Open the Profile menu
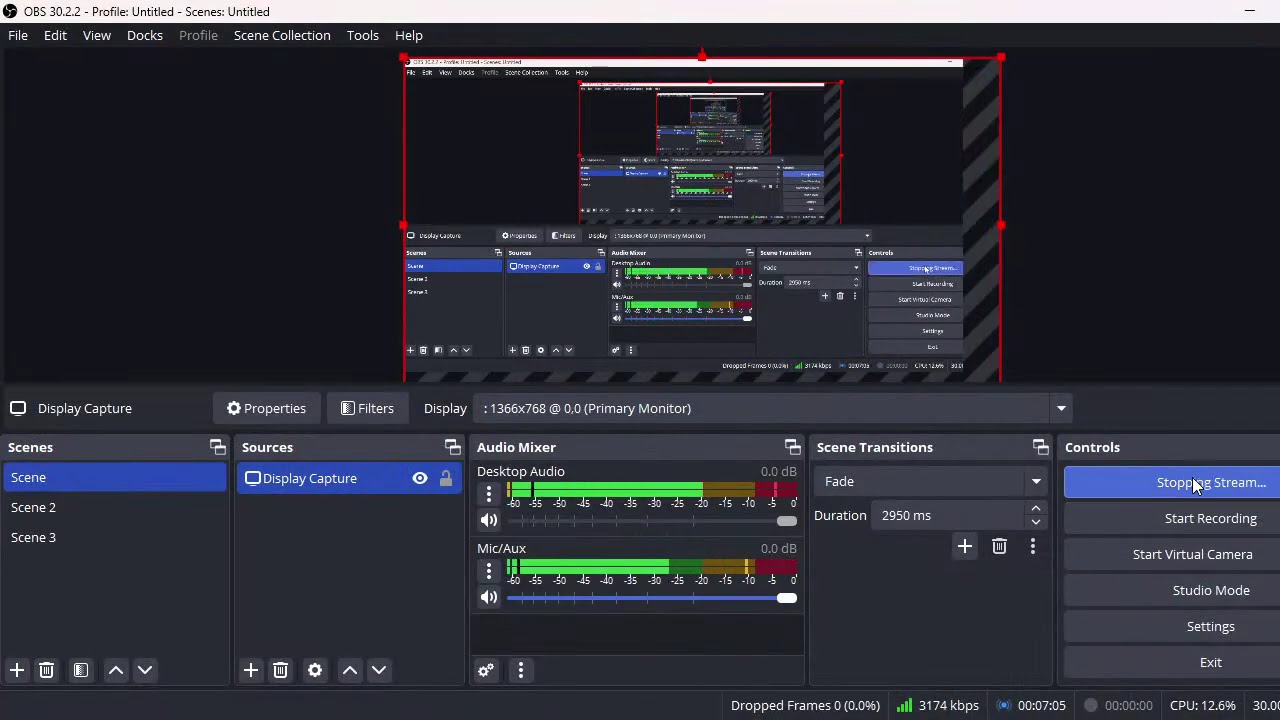This screenshot has height=720, width=1280. point(198,35)
